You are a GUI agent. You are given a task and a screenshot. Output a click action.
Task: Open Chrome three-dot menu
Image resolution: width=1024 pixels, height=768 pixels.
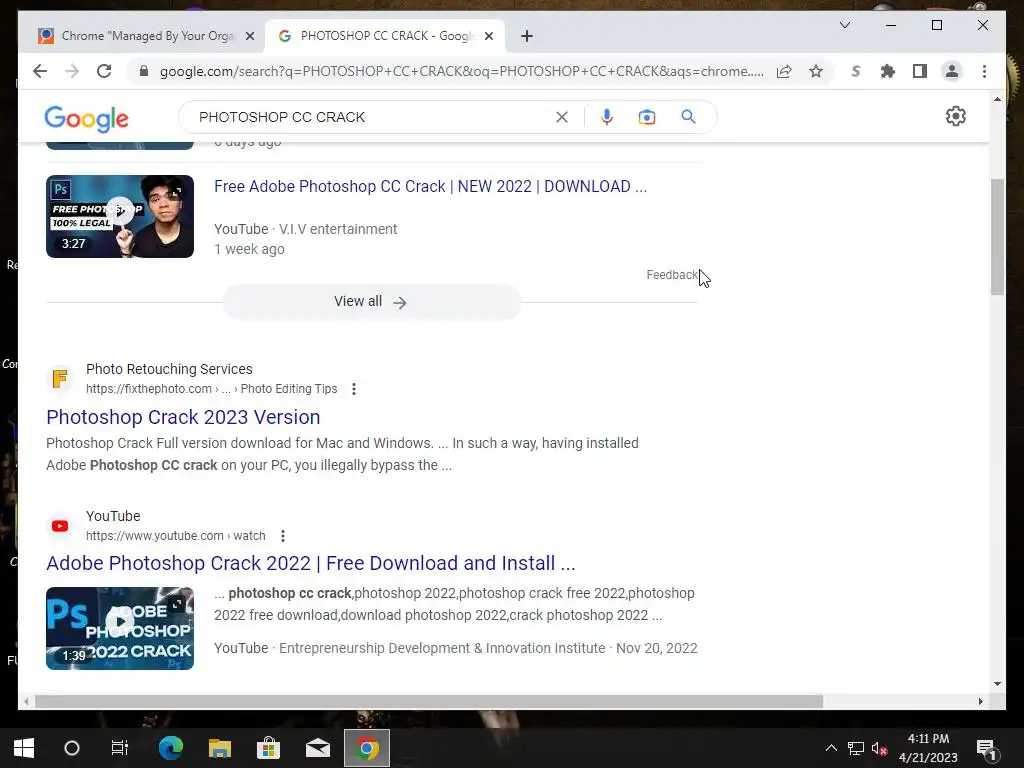[x=984, y=71]
